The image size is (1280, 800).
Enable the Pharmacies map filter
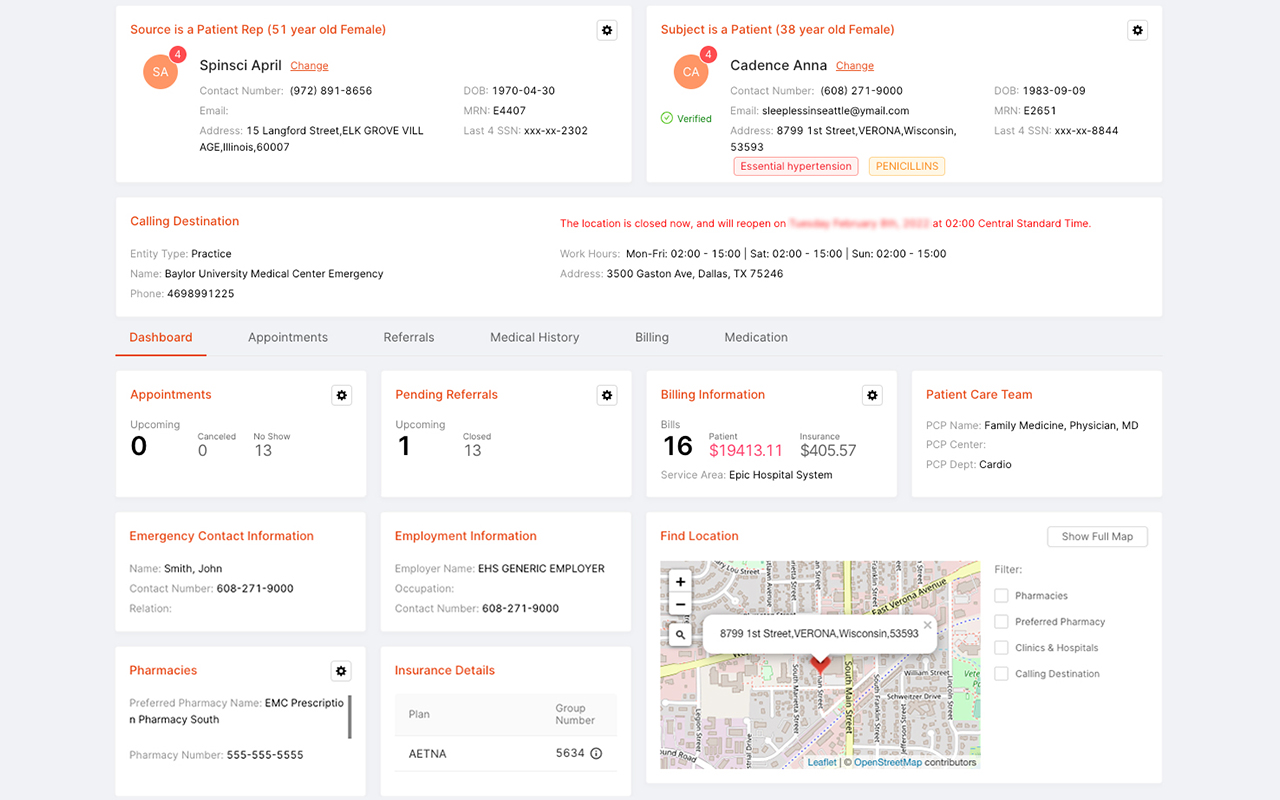coord(1001,596)
